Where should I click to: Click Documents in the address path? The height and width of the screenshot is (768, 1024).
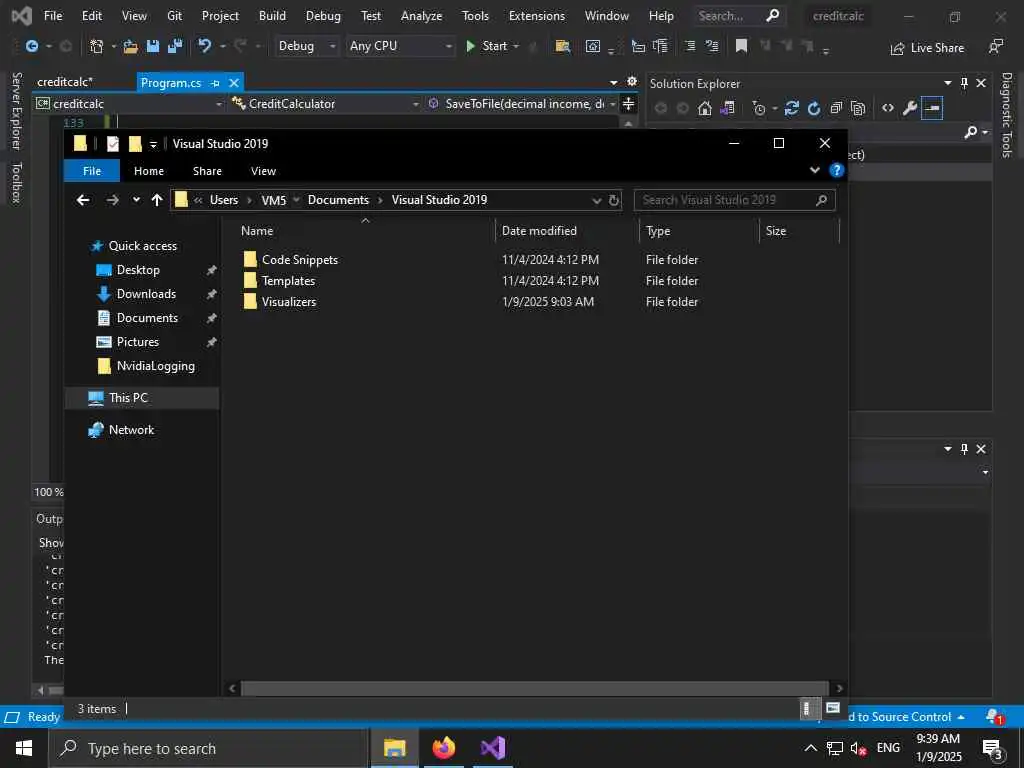tap(338, 200)
